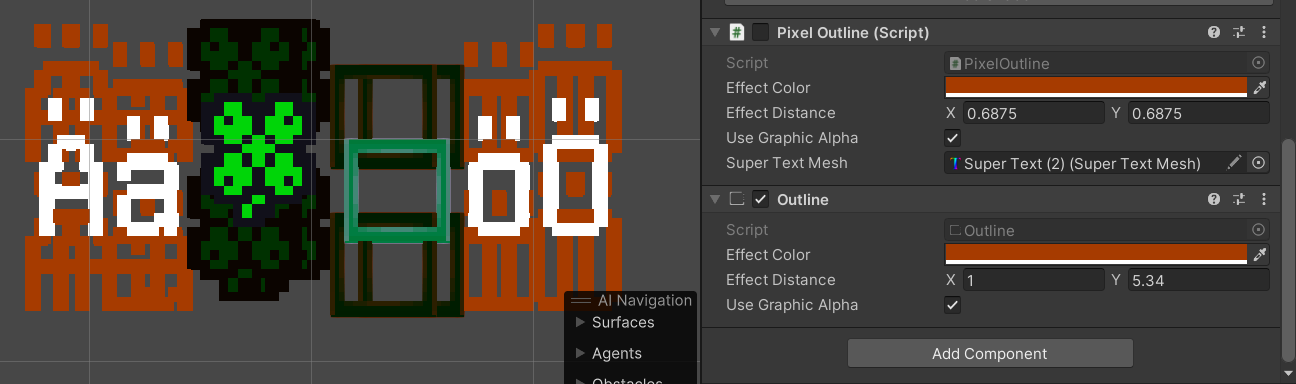Click the Outline Effect Distance Y field

1199,280
